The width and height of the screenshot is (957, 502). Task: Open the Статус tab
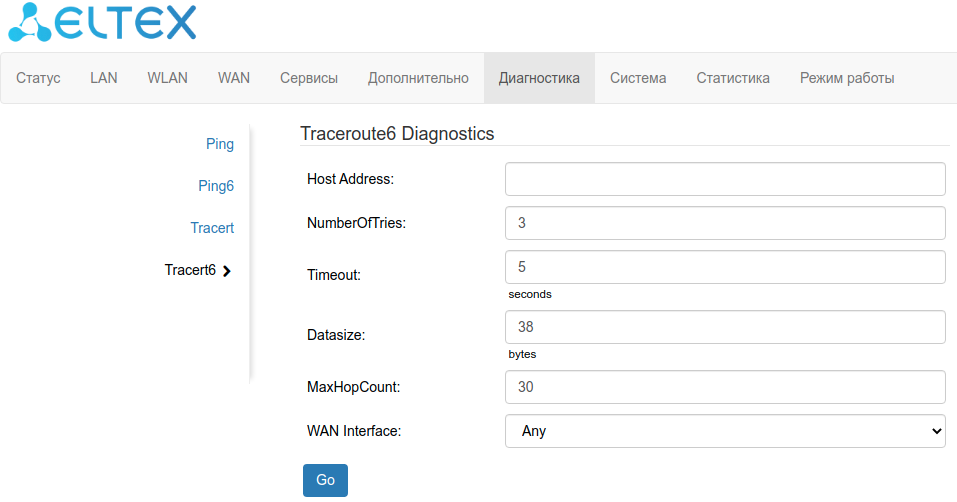point(39,78)
